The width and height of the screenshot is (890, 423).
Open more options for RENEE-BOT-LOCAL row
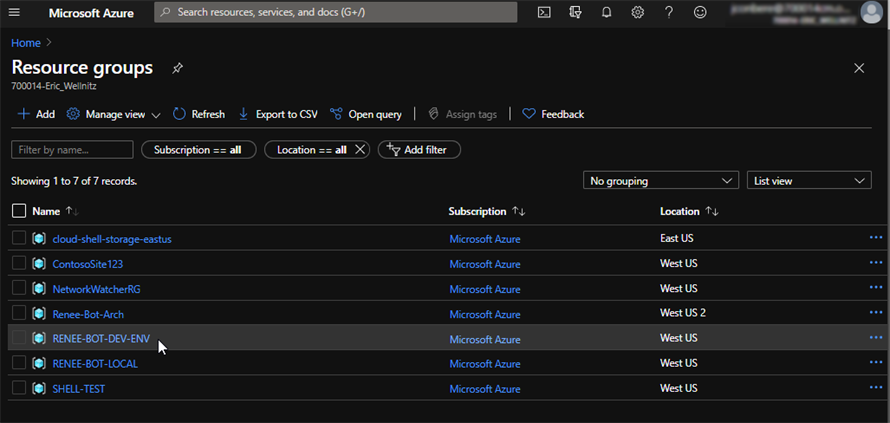pyautogui.click(x=876, y=362)
